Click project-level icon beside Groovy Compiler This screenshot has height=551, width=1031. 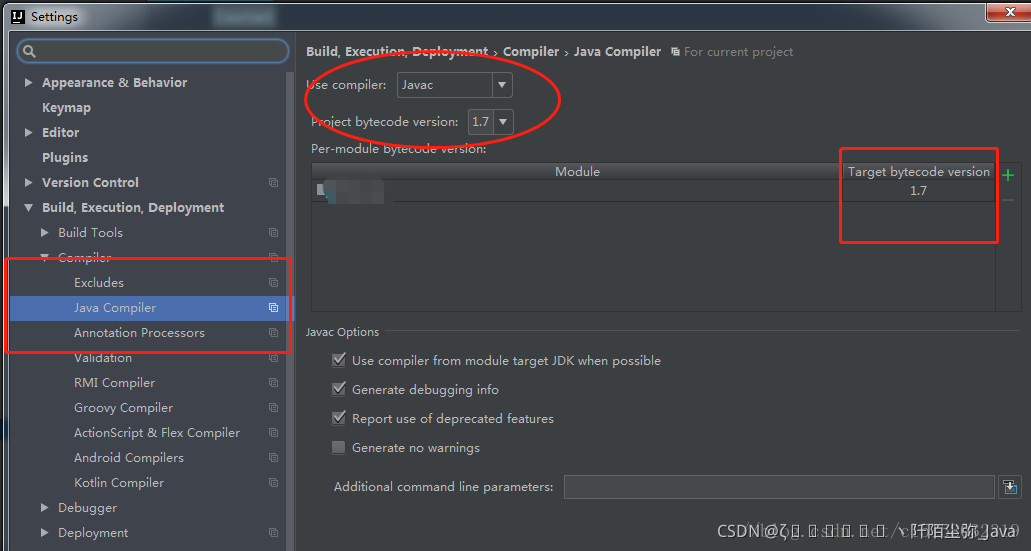[x=274, y=408]
